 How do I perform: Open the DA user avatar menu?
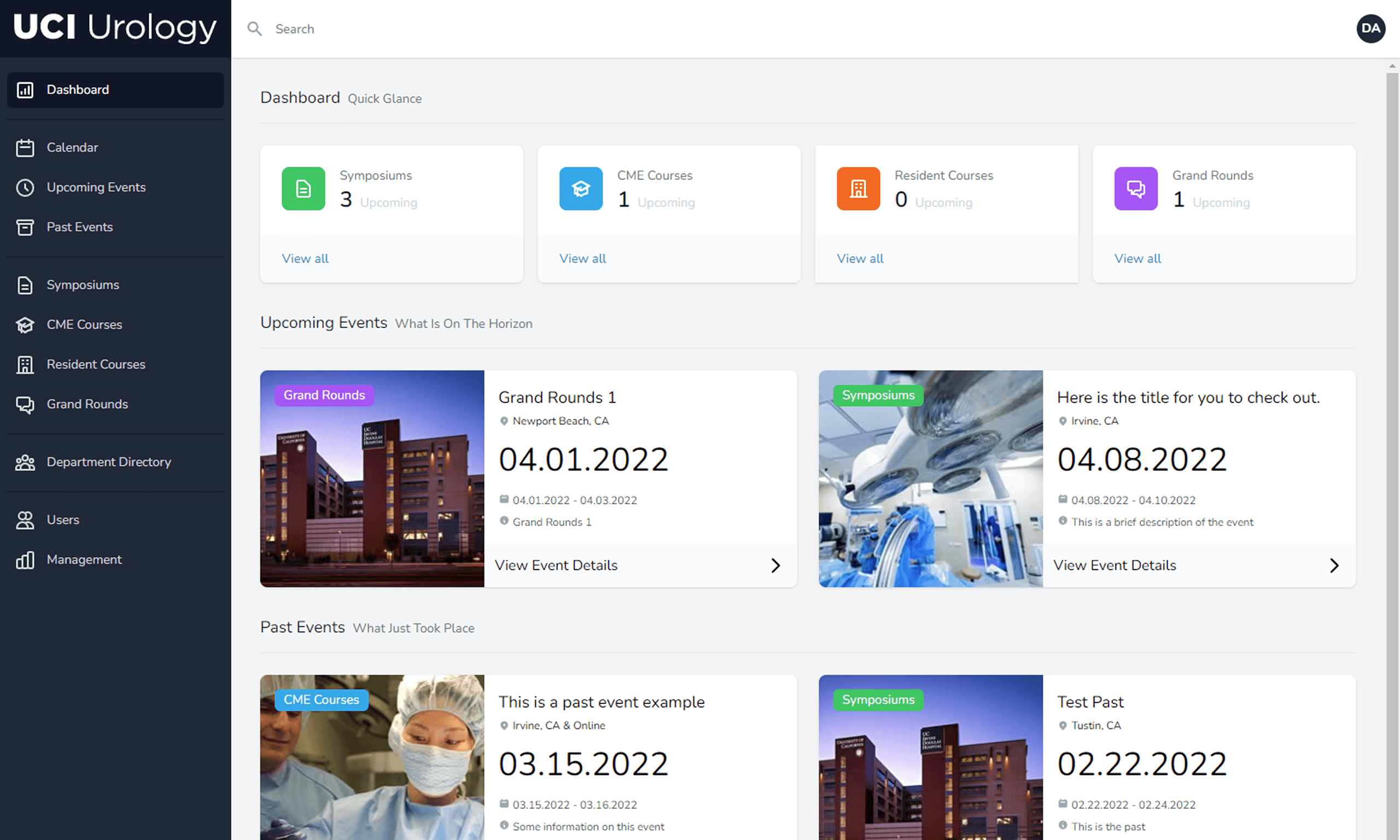coord(1370,28)
